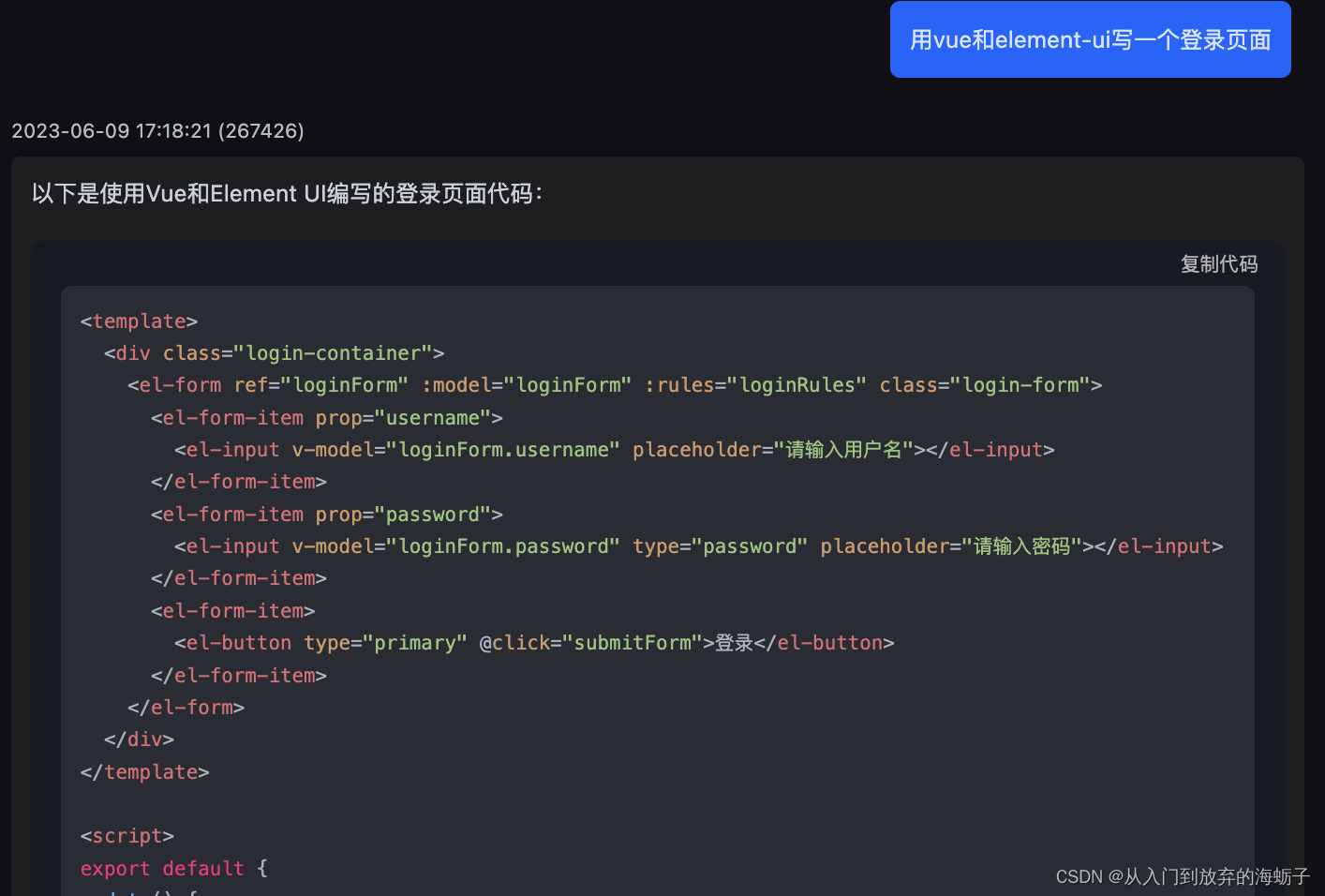This screenshot has height=896, width=1325.
Task: Click the intro text 以下是使用Vue和Element UI编写的登录页面代码
Action: coord(287,194)
